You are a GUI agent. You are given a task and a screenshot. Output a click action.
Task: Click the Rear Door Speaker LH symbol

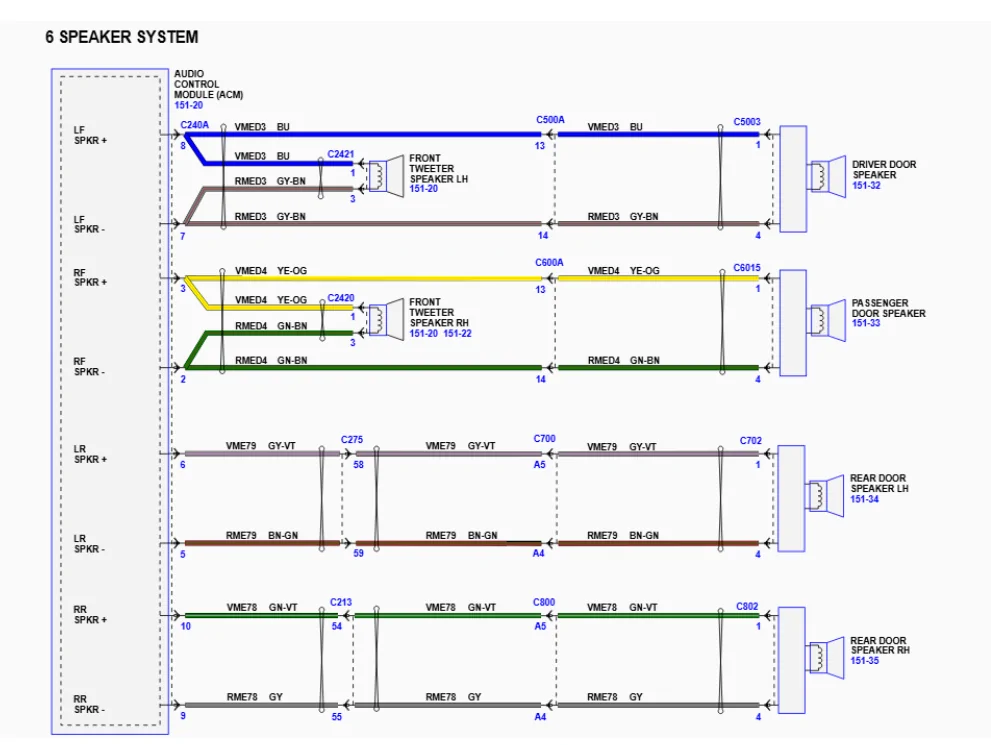click(x=825, y=496)
